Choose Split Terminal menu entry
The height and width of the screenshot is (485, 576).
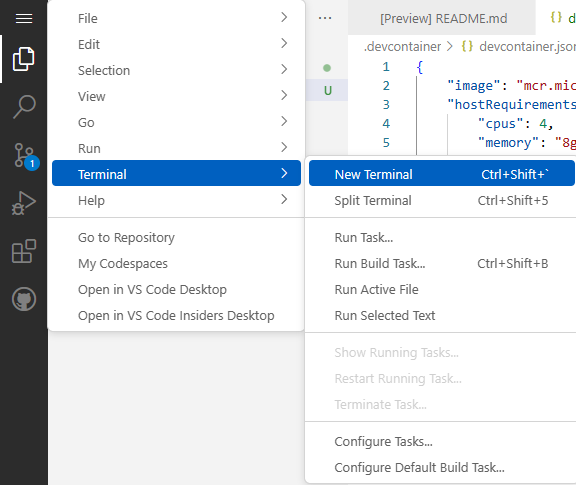coord(442,200)
